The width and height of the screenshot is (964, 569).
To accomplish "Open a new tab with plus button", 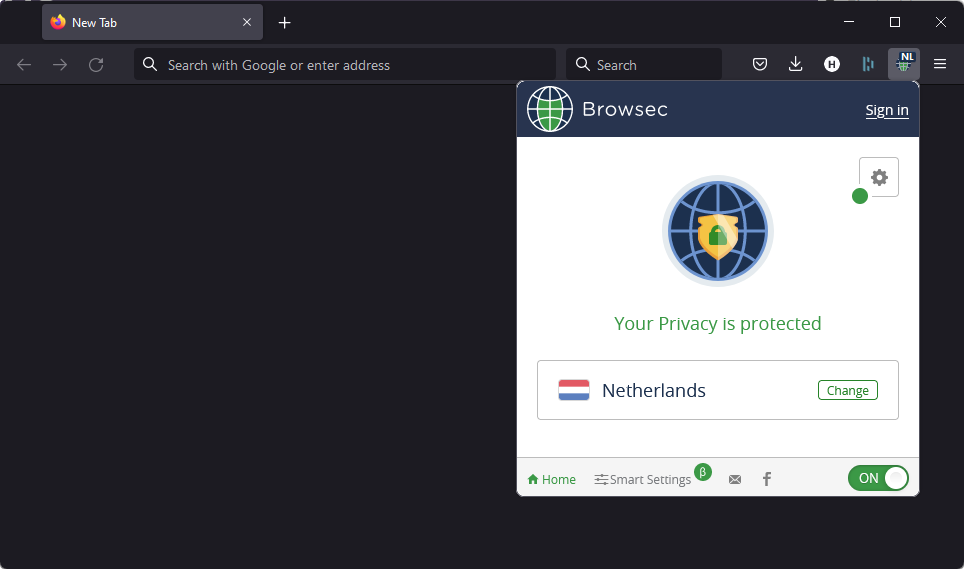I will point(284,23).
